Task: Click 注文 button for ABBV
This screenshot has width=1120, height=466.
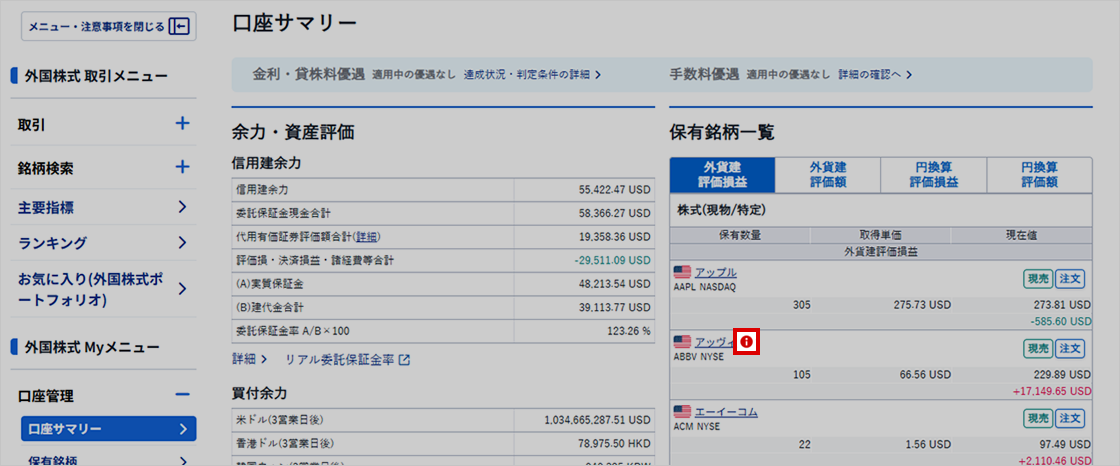Action: tap(1070, 349)
